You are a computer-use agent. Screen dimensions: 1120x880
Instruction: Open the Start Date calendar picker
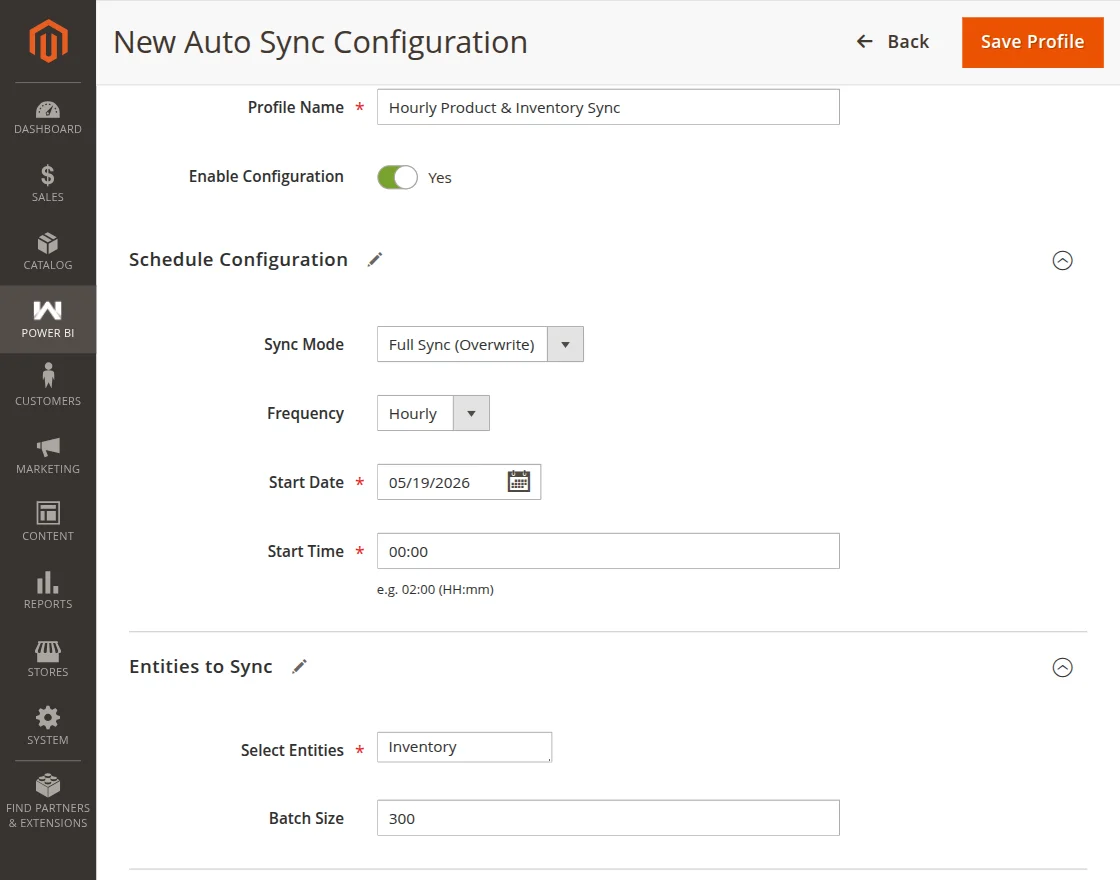tap(519, 481)
